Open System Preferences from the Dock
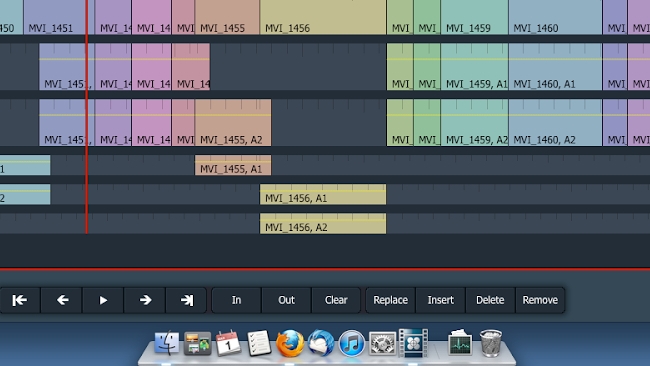Viewport: 650px width, 366px height. (x=382, y=343)
